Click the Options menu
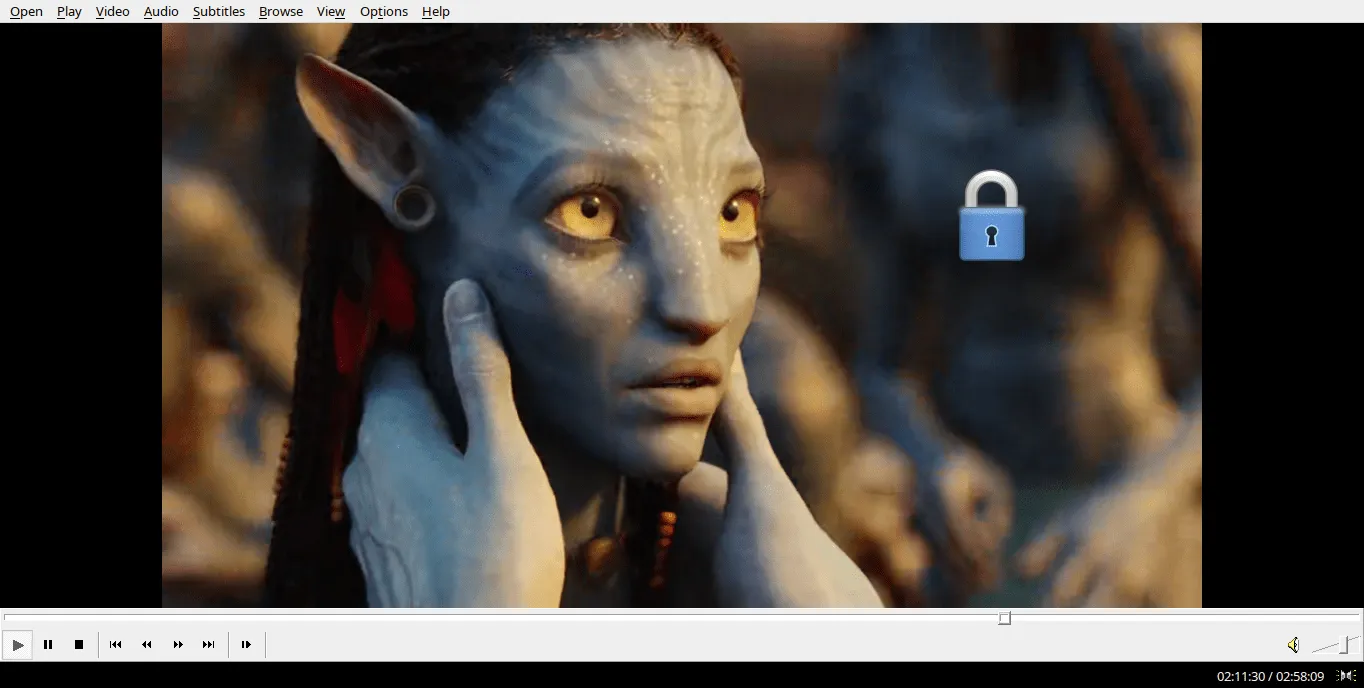 click(383, 12)
